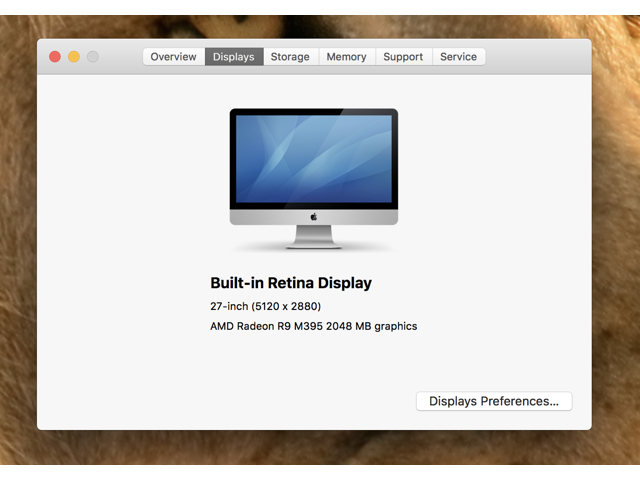Viewport: 640px width, 480px height.
Task: Click the Apple logo on the iMac
Action: coord(314,216)
